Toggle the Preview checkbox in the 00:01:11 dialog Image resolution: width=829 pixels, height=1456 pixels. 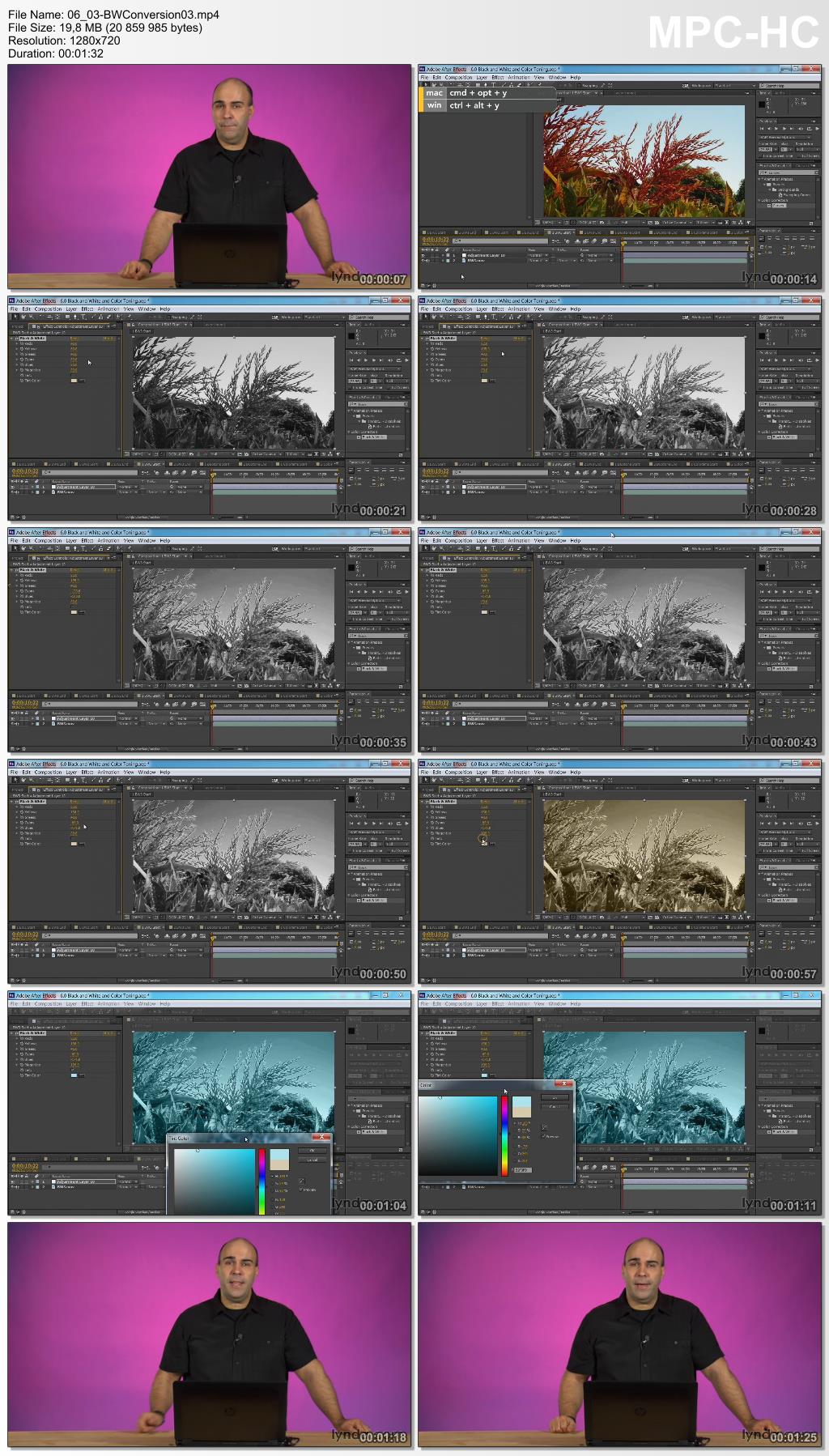[x=542, y=1136]
